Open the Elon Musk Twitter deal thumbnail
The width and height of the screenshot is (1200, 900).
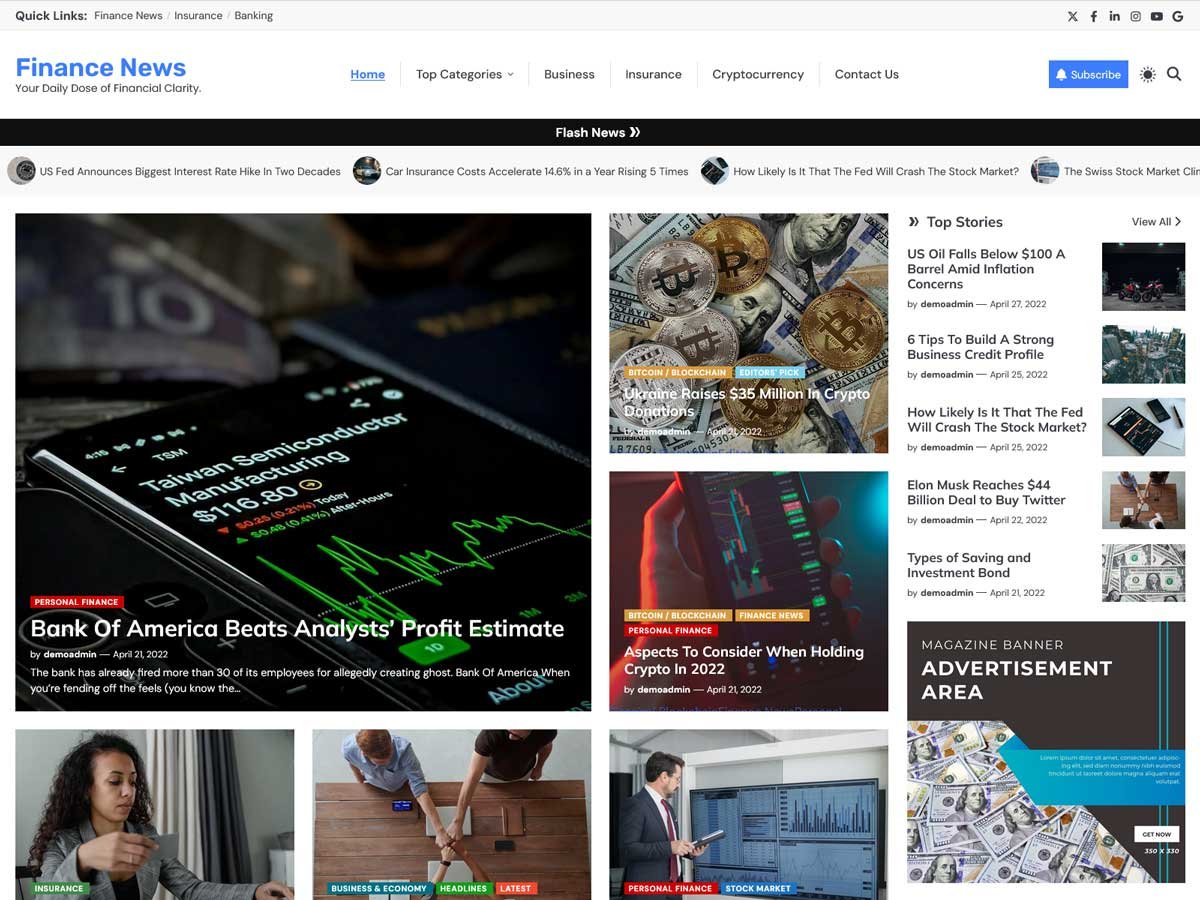1143,500
